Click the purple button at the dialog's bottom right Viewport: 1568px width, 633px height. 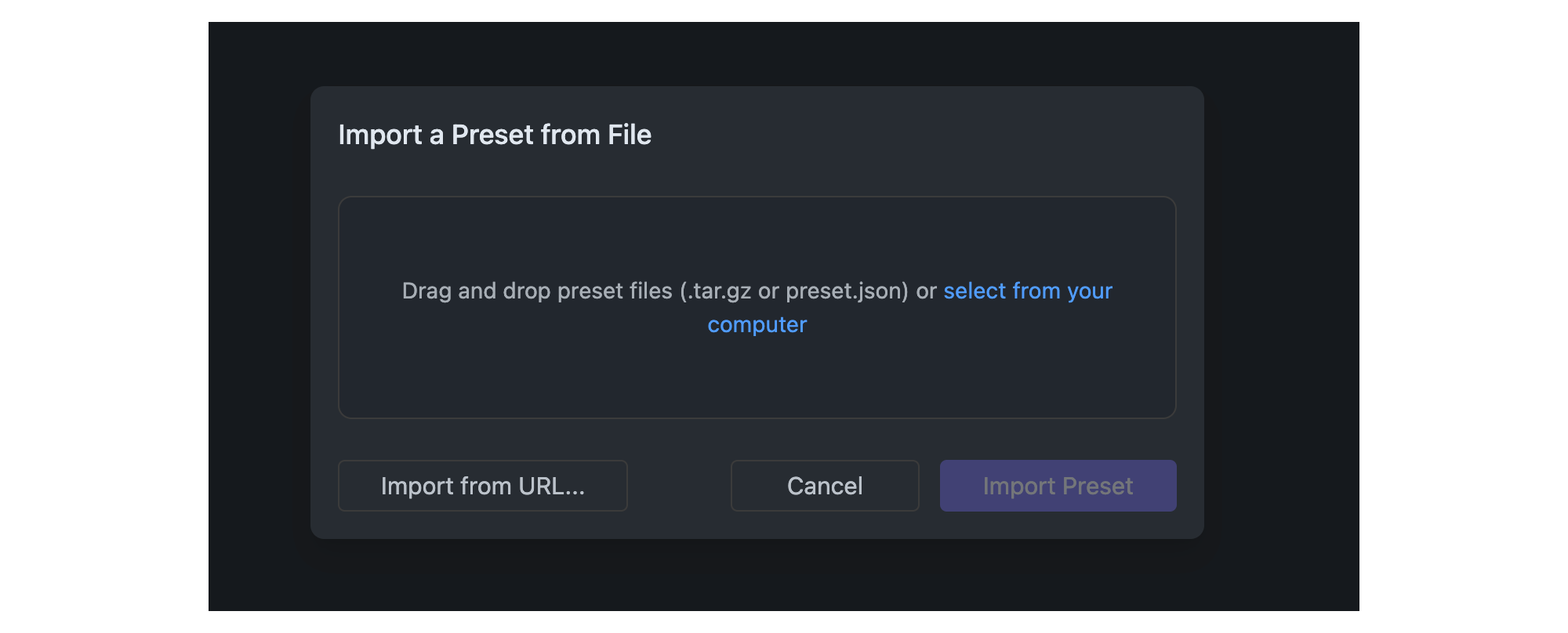point(1058,486)
